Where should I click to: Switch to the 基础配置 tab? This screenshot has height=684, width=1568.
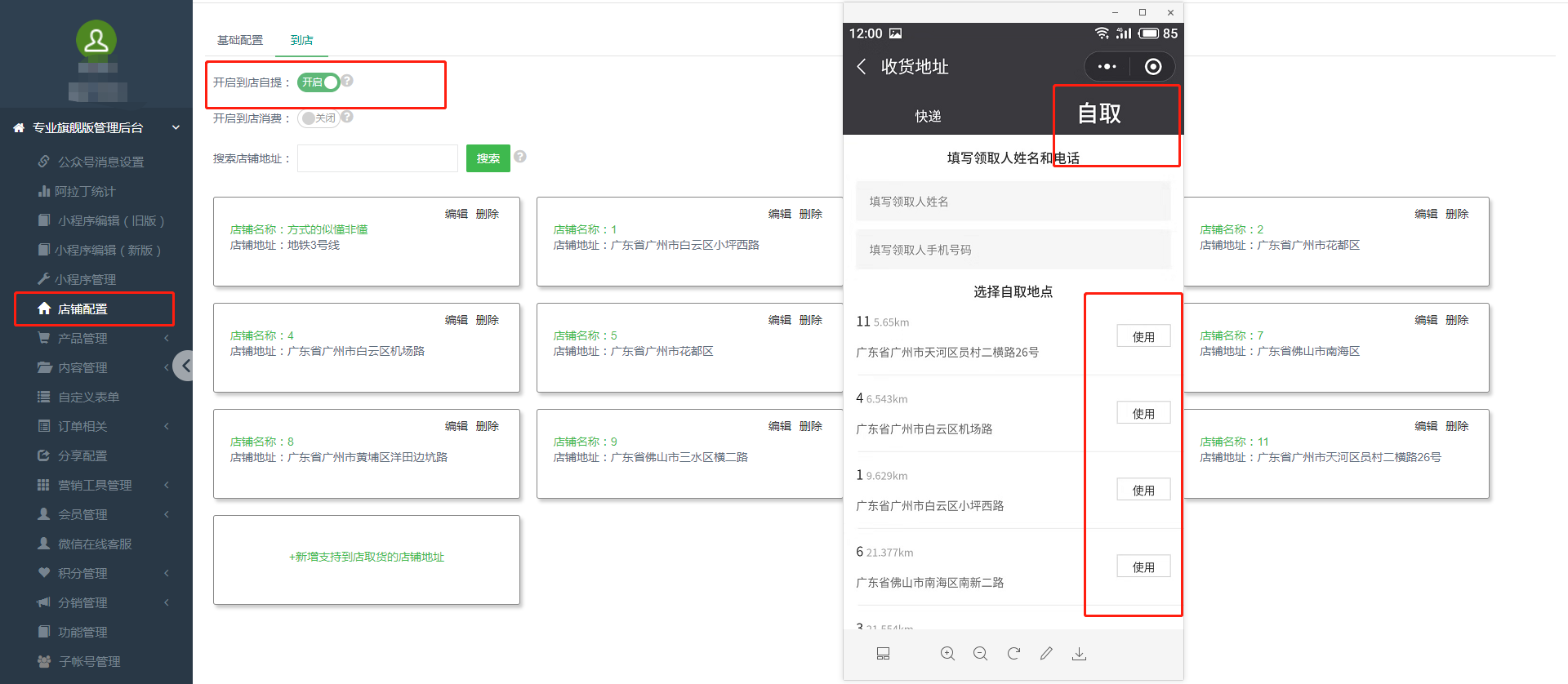pyautogui.click(x=240, y=40)
